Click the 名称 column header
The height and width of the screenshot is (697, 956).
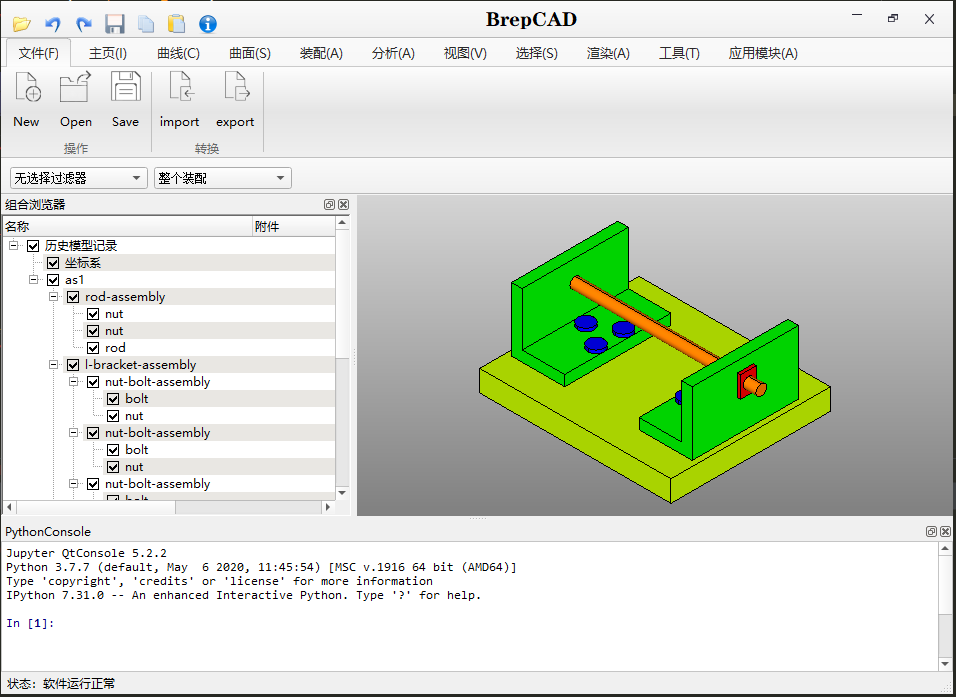(127, 226)
